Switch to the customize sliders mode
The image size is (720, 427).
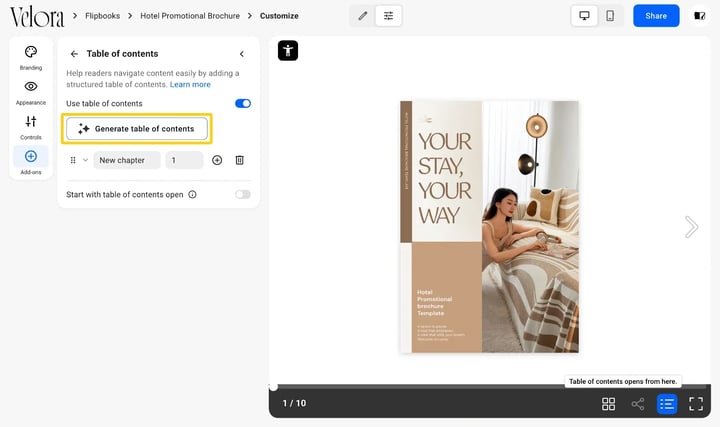(x=388, y=16)
